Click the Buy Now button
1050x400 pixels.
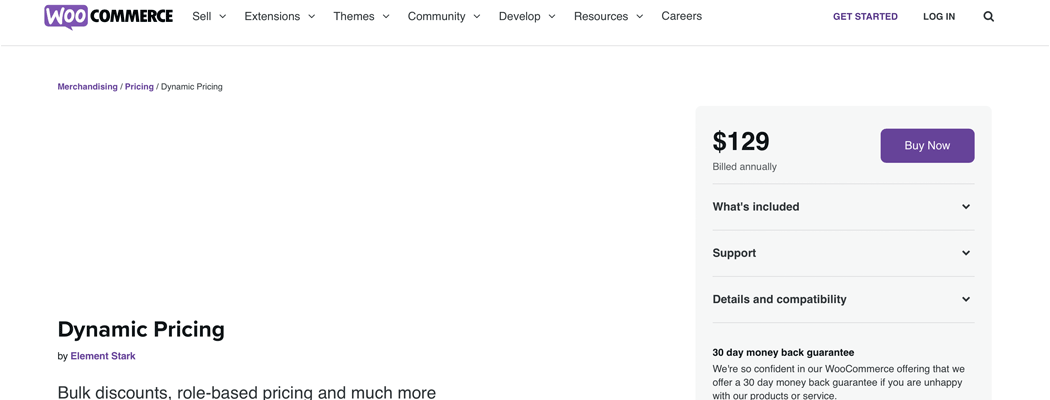point(927,145)
